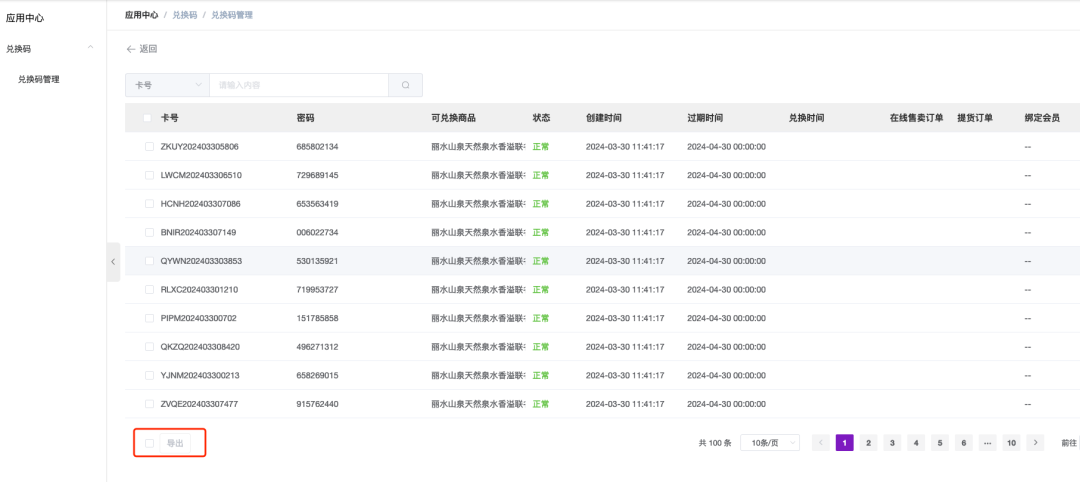Click the back arrow next to 返回
1080x482 pixels.
131,50
